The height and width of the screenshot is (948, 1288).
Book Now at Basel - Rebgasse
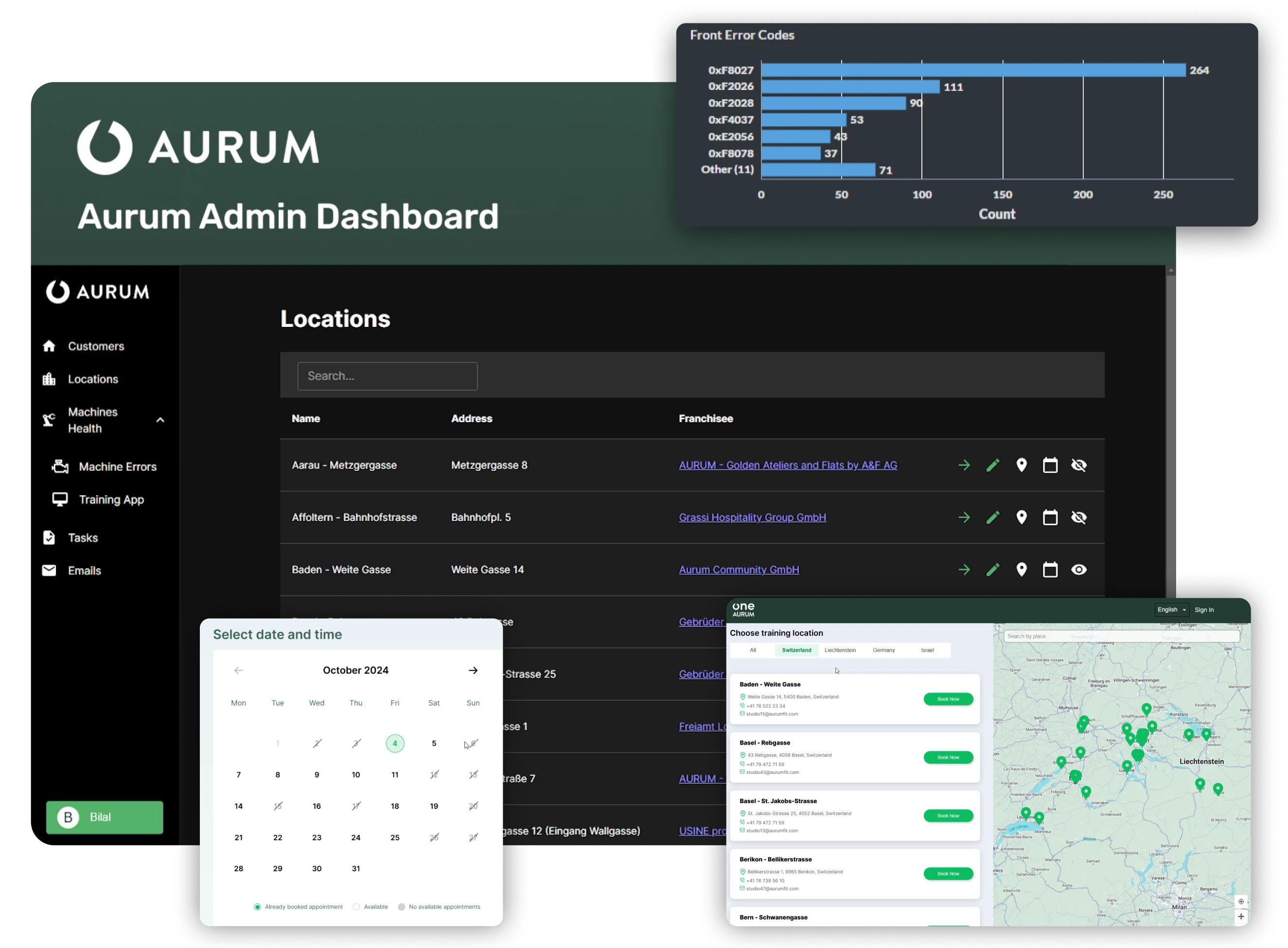(x=948, y=757)
